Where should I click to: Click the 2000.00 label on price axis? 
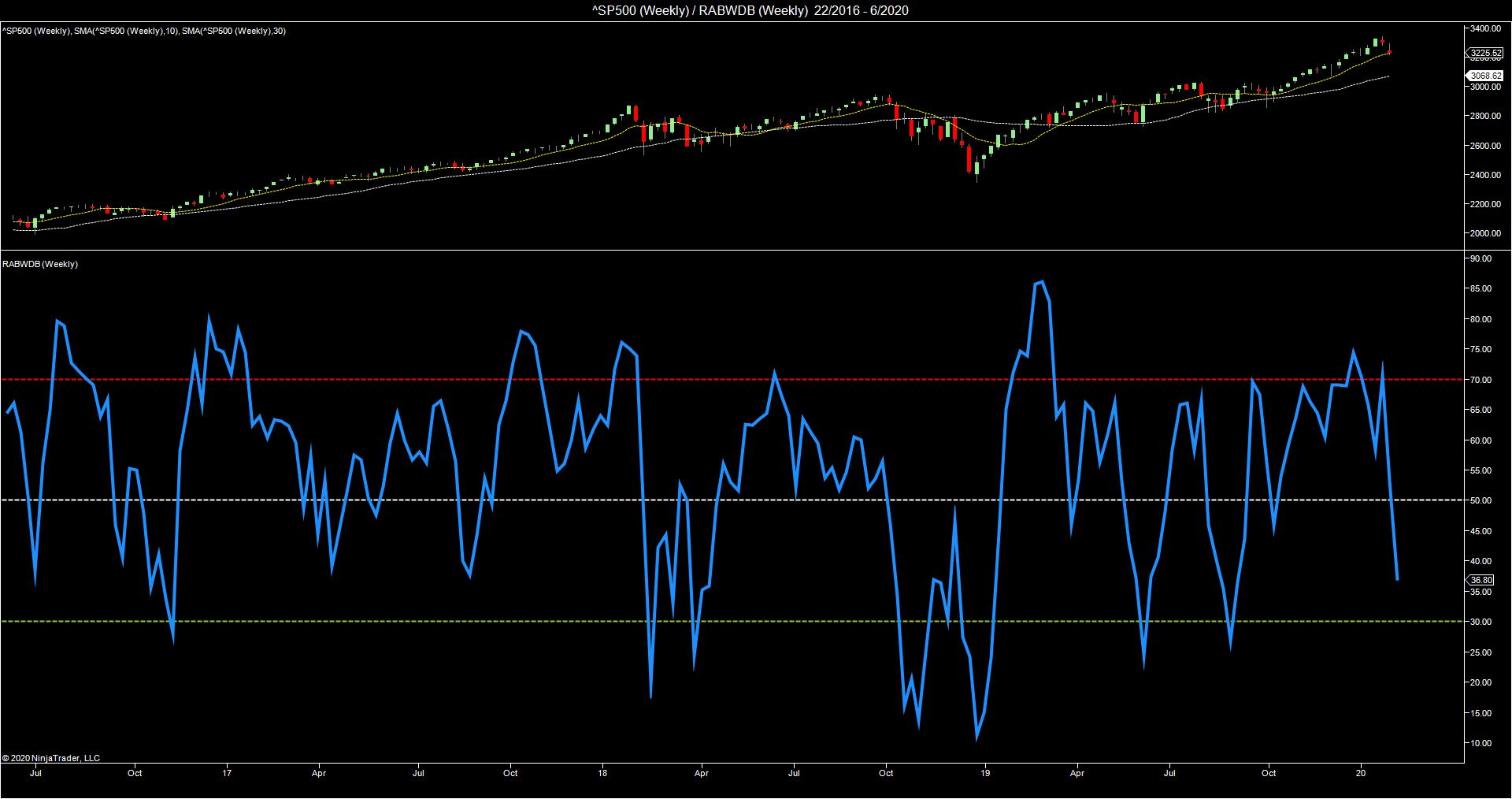[x=1486, y=233]
